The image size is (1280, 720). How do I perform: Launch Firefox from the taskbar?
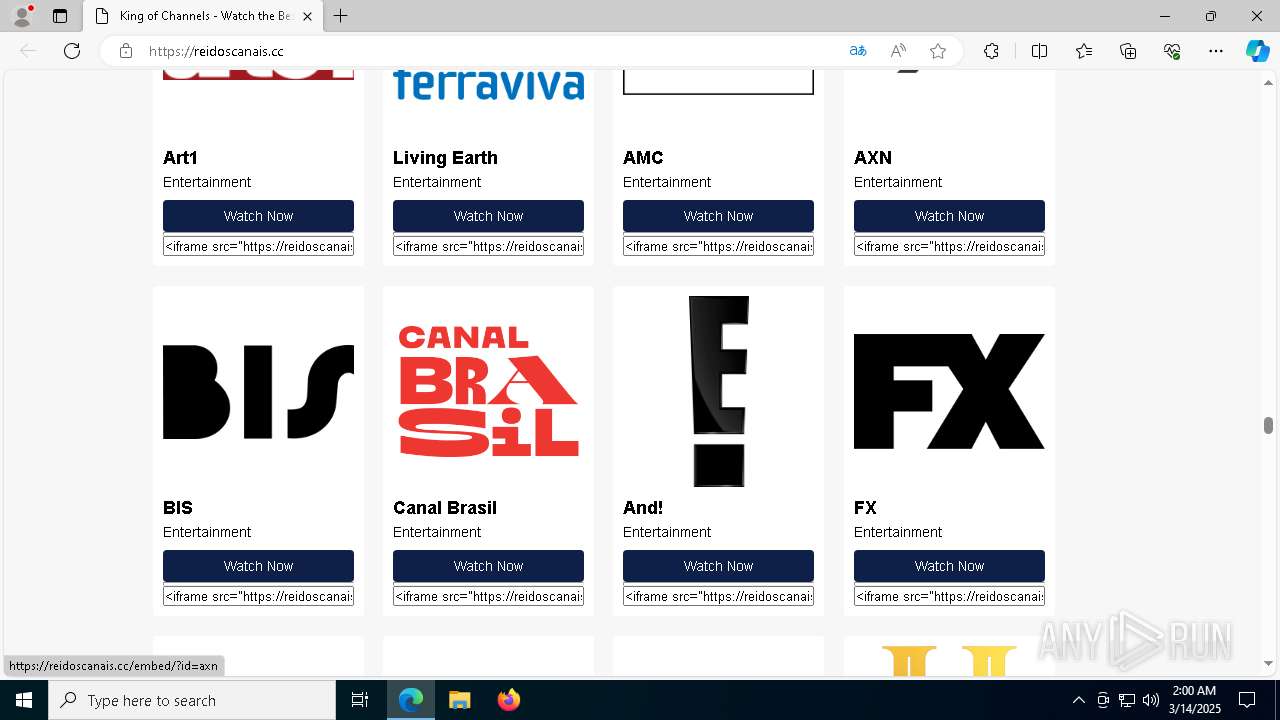tap(508, 700)
